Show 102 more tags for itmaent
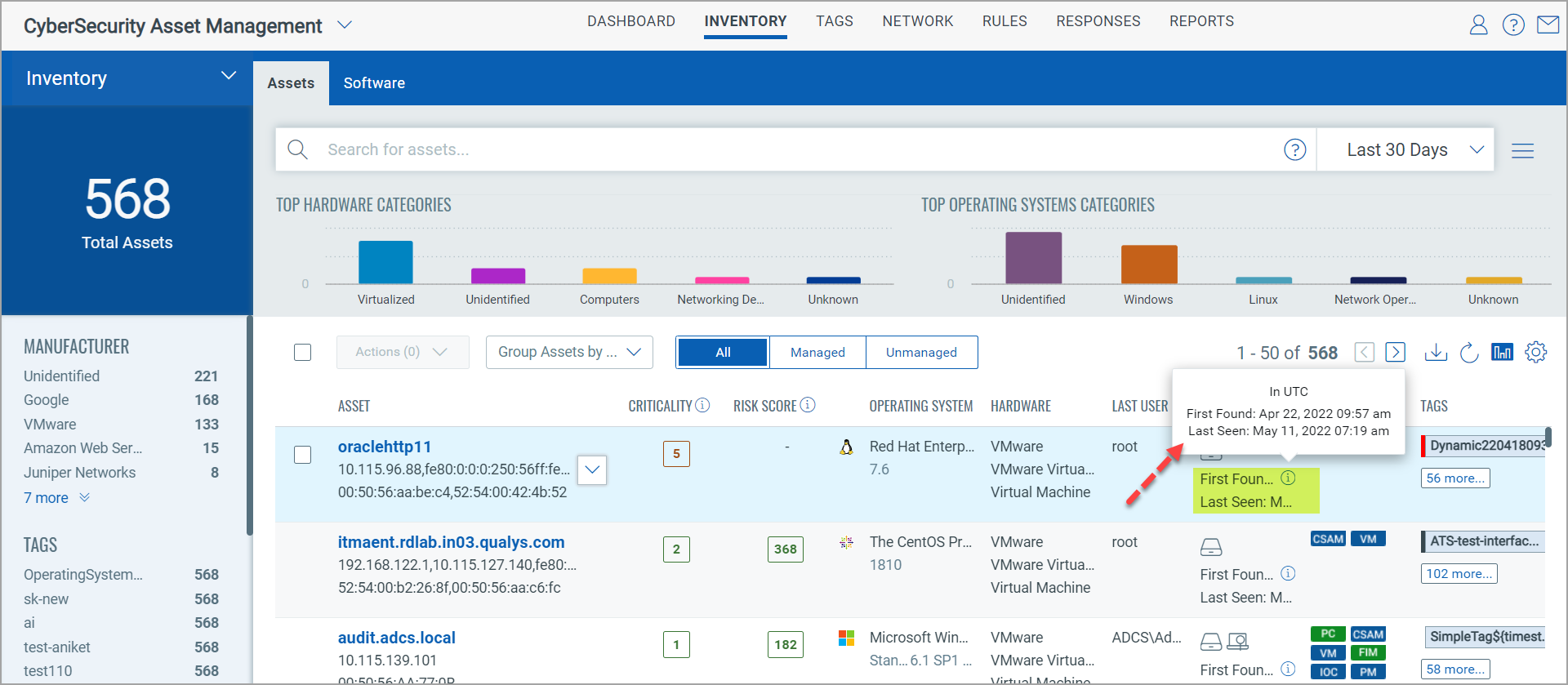The height and width of the screenshot is (685, 1568). point(1459,573)
